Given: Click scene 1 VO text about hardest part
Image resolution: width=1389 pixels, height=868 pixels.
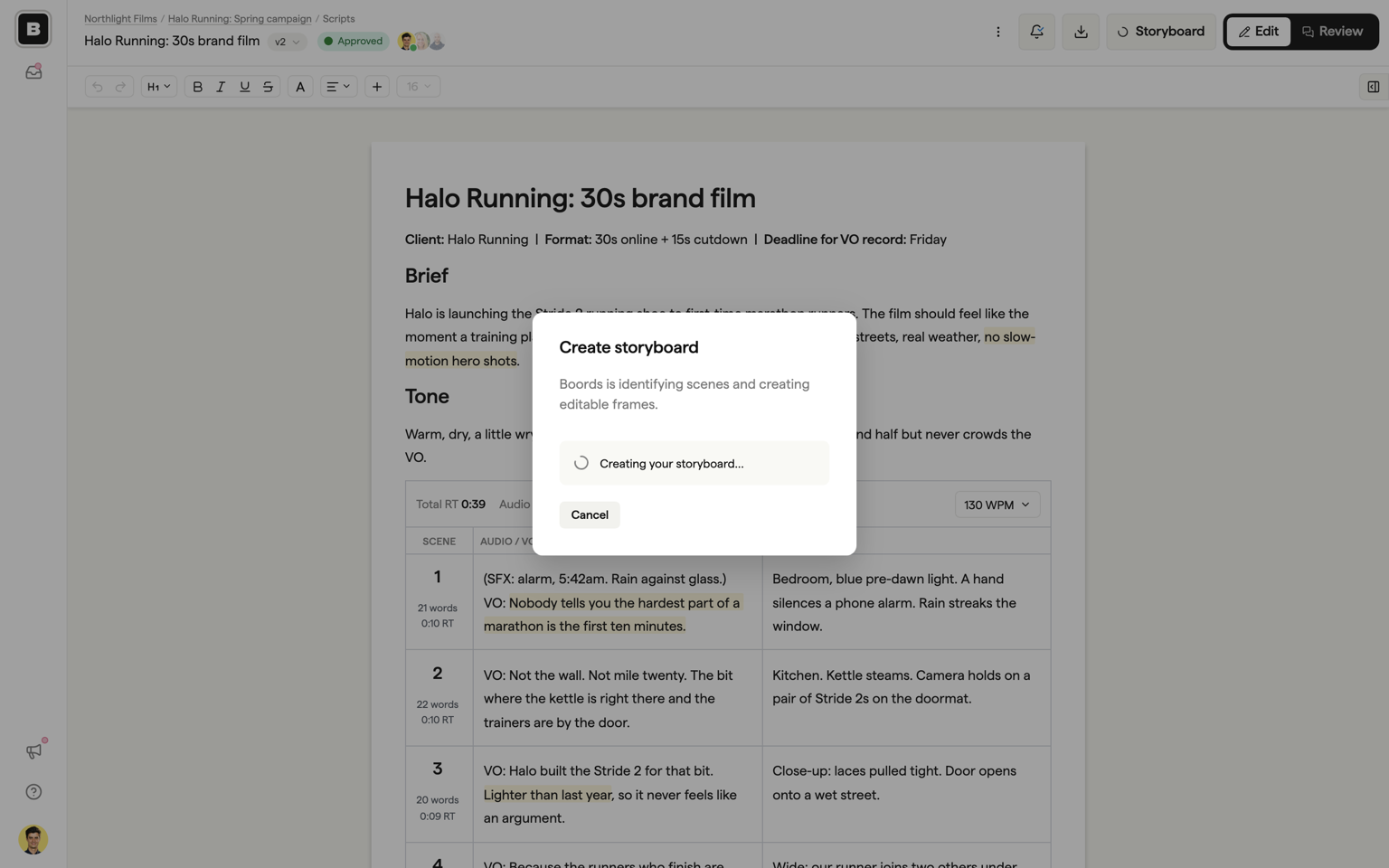Looking at the screenshot, I should click(611, 615).
